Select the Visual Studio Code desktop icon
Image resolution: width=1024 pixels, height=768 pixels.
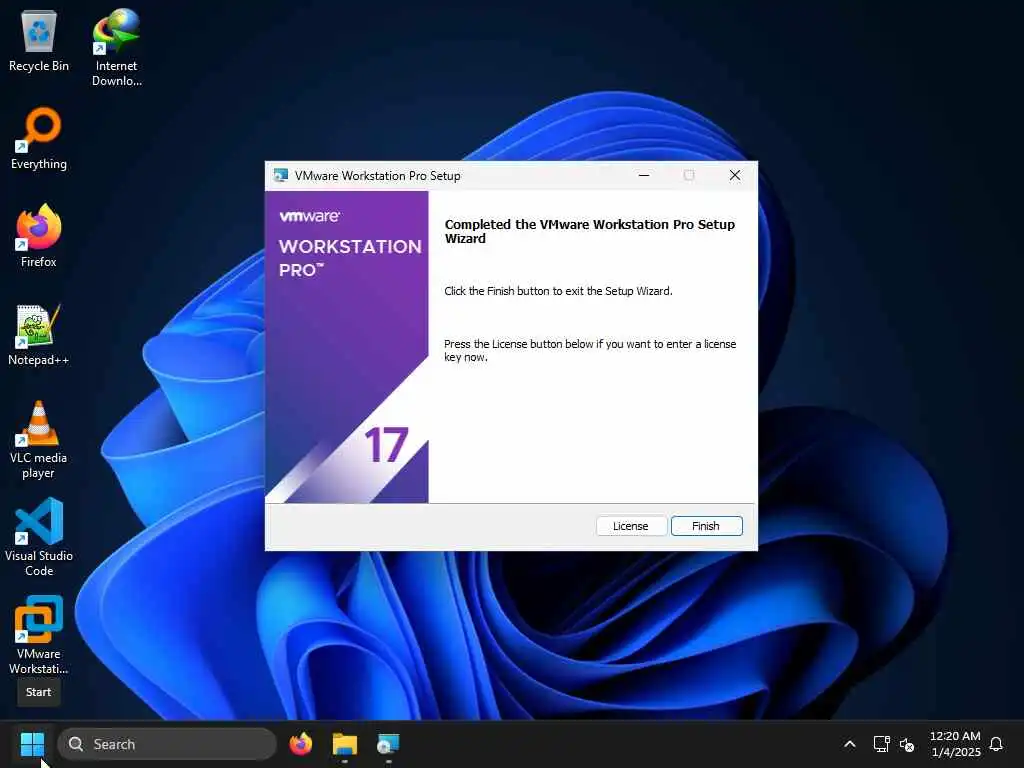(39, 537)
